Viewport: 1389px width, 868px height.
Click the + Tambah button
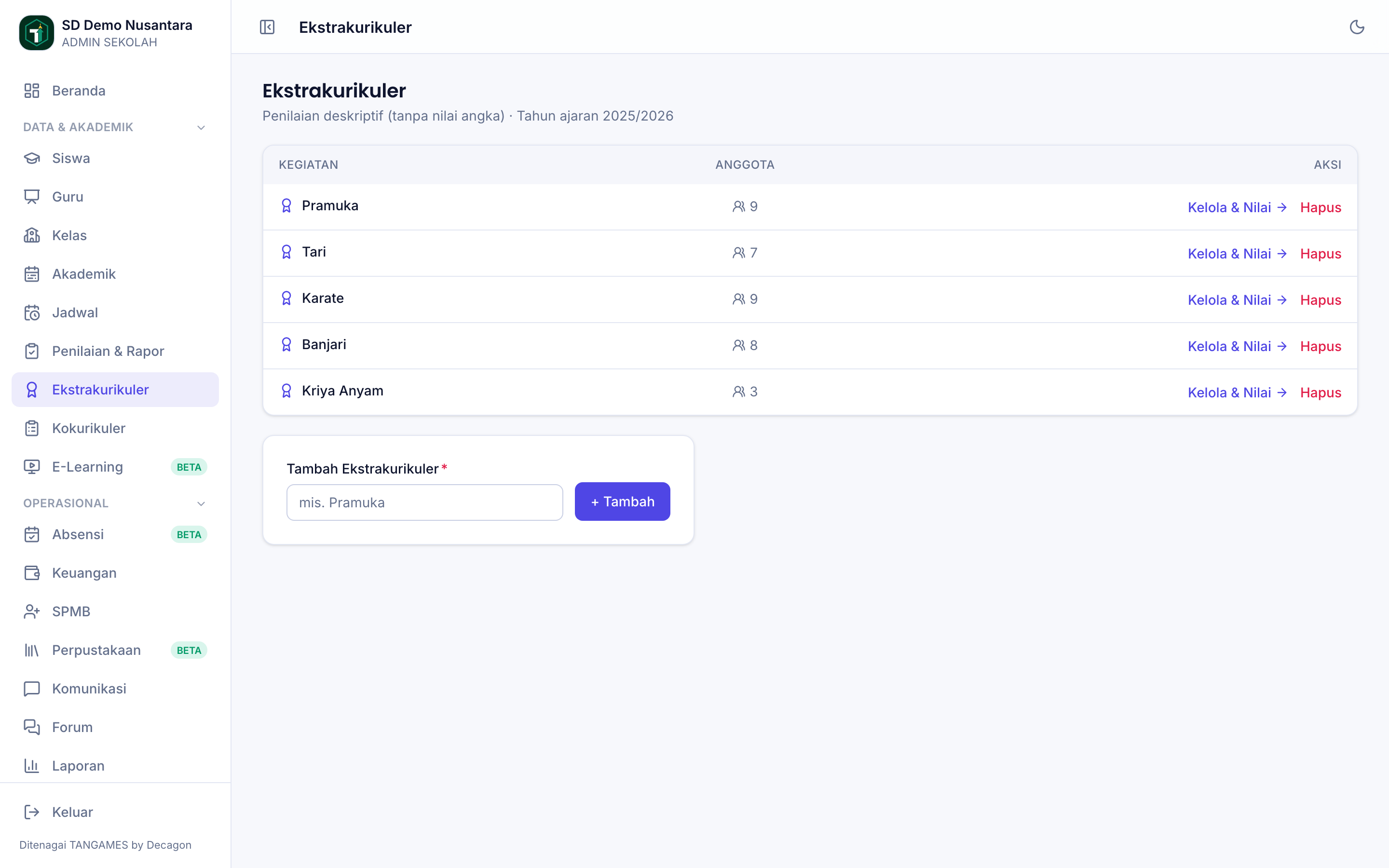[622, 502]
